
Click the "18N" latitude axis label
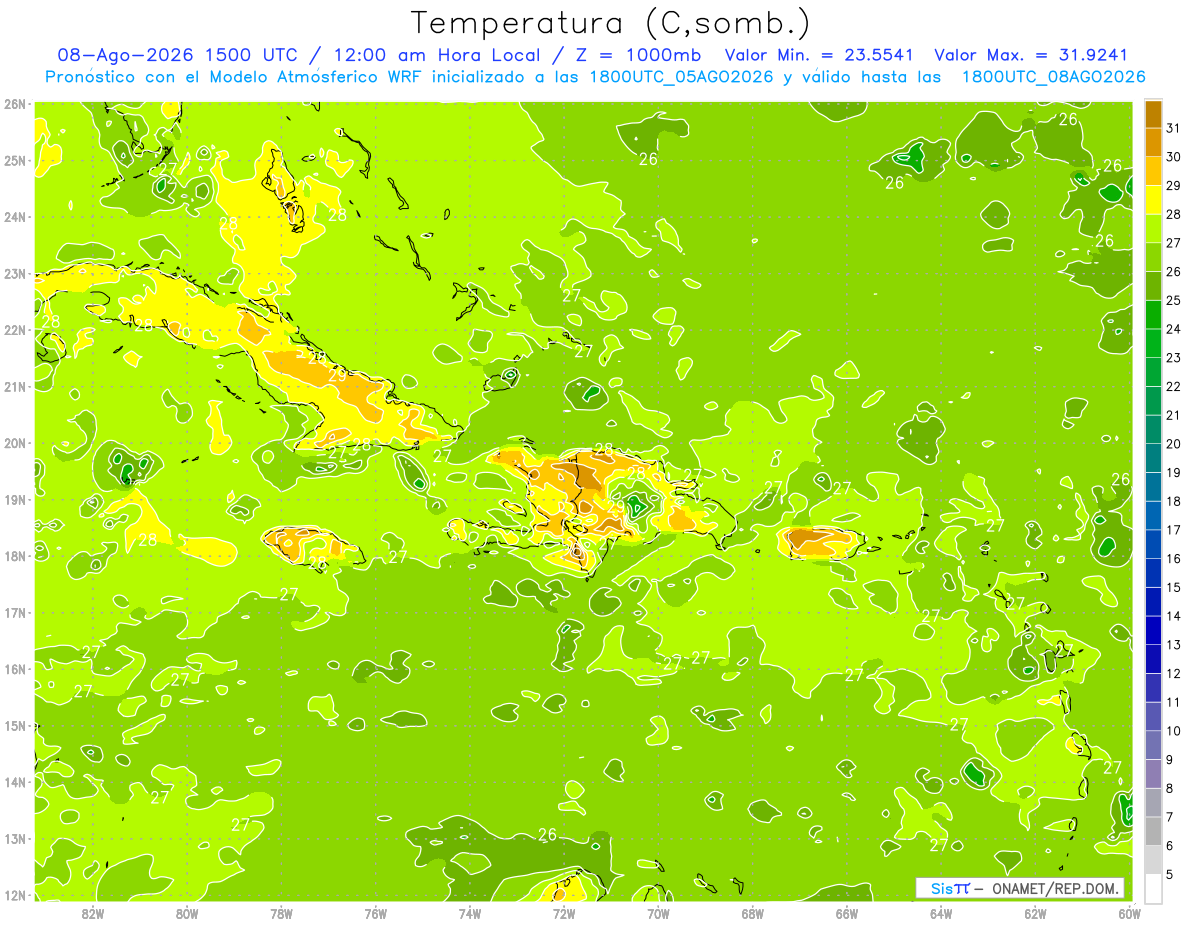pos(15,556)
